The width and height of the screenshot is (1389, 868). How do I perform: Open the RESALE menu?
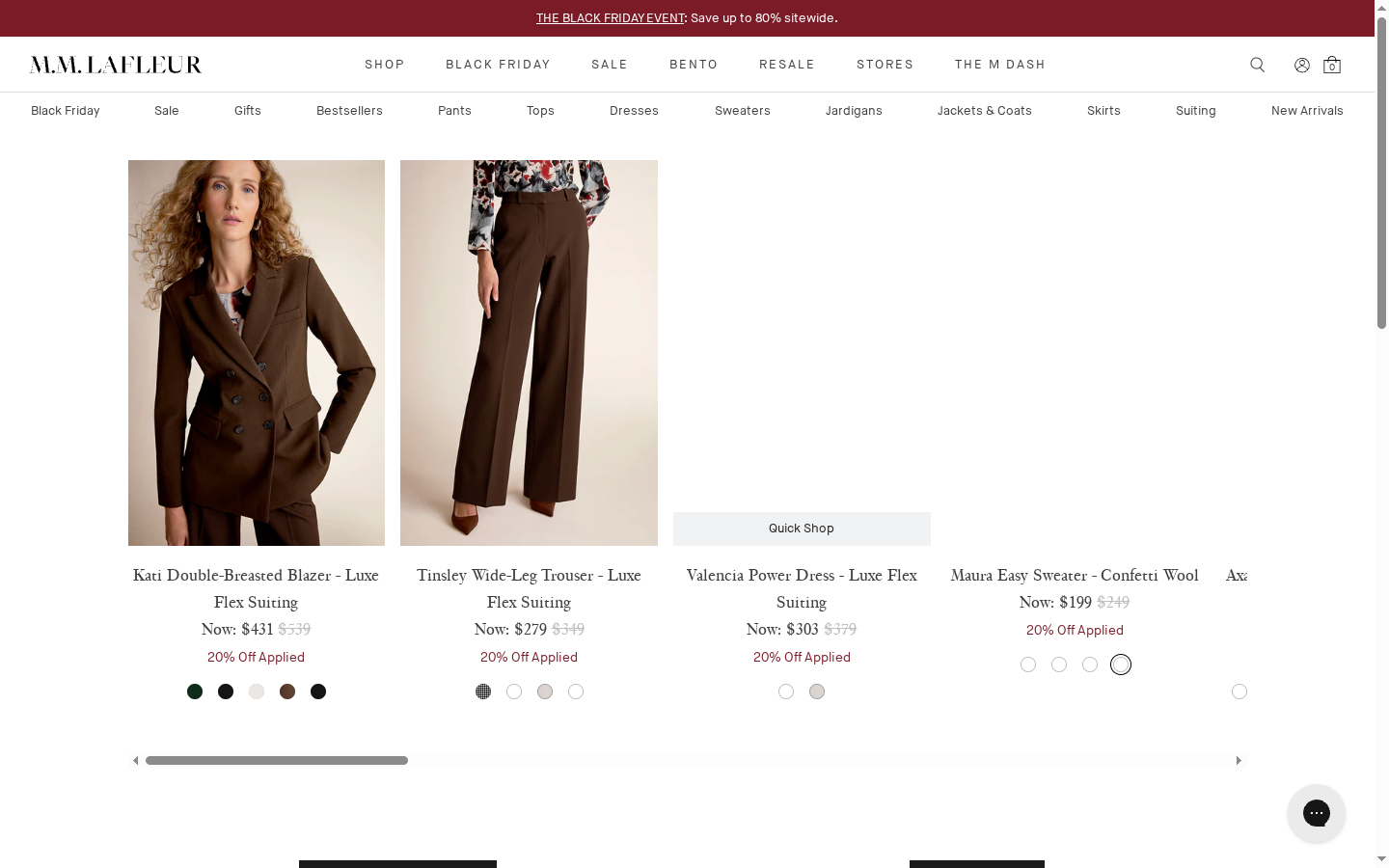(787, 65)
